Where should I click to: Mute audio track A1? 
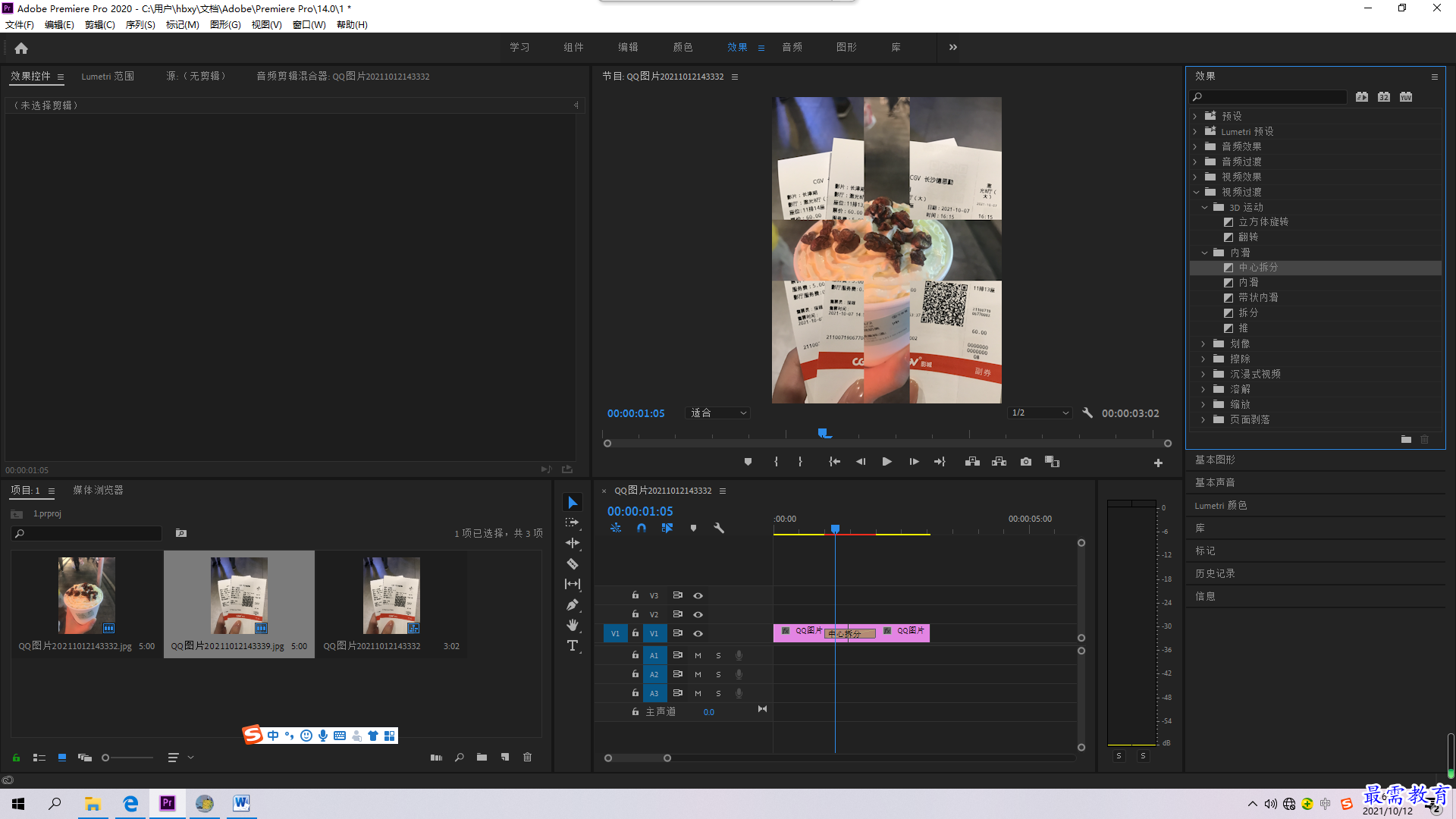(698, 655)
